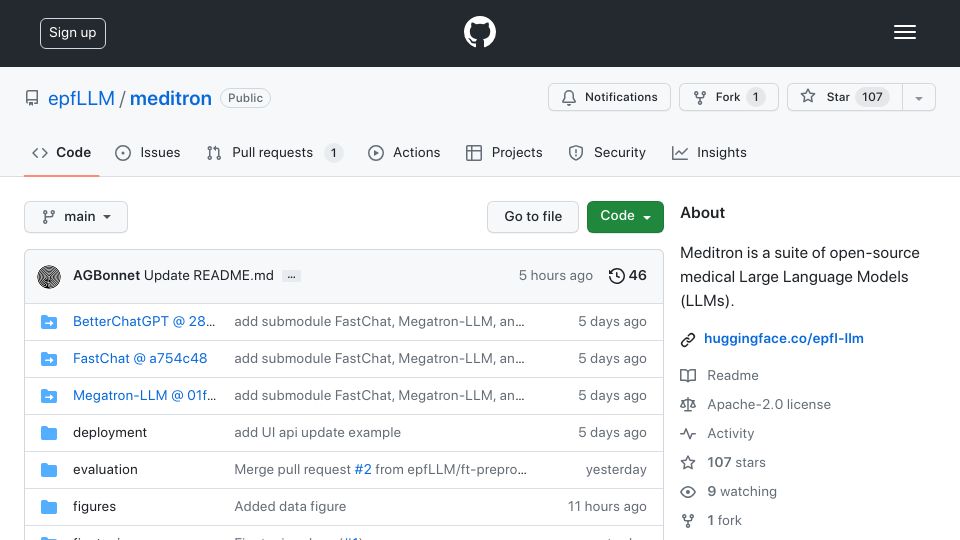Screen dimensions: 960x540
Task: Click the Star count badge 107
Action: pyautogui.click(x=872, y=97)
